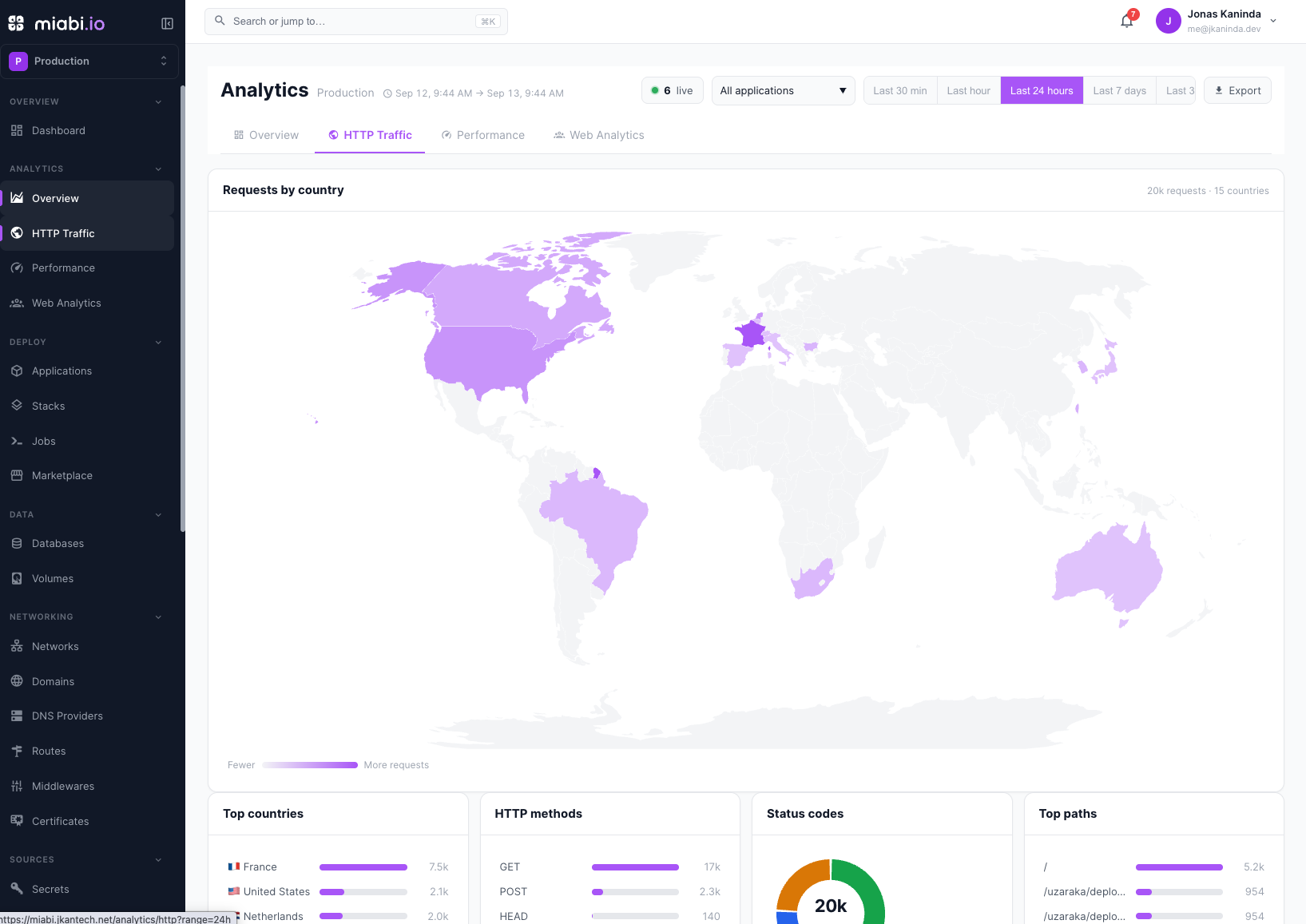Screen dimensions: 1306x924
Task: Select the Last 7 days range
Action: (x=1120, y=90)
